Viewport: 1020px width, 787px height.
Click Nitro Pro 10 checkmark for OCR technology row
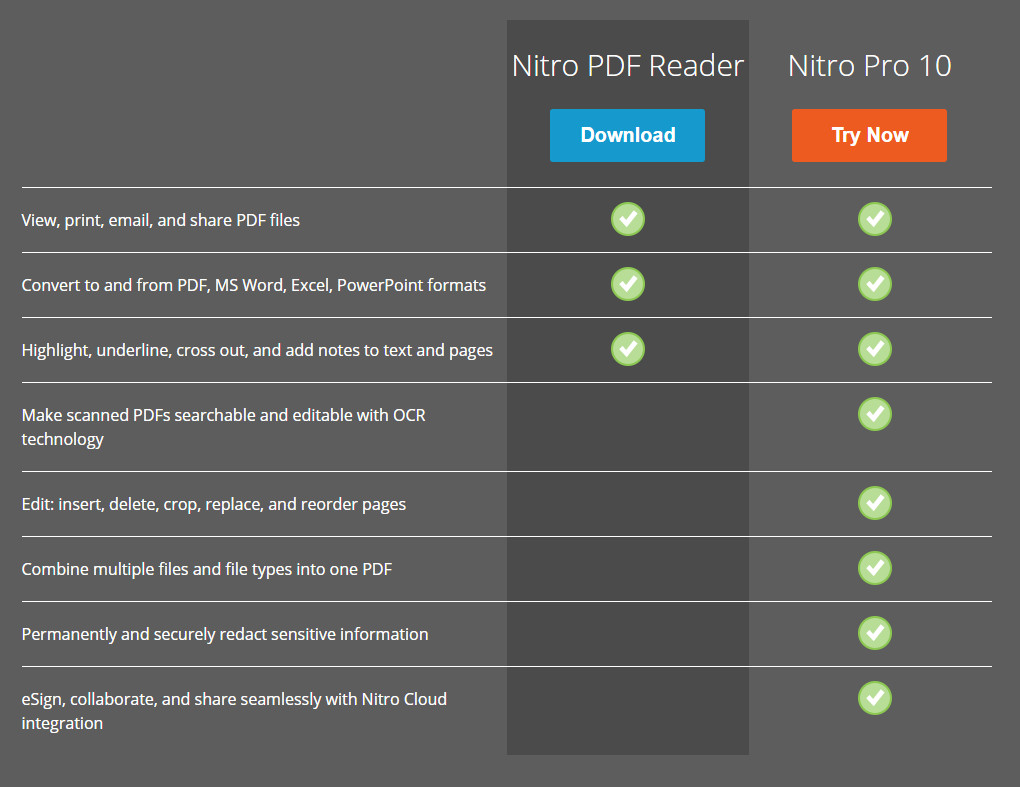coord(875,414)
